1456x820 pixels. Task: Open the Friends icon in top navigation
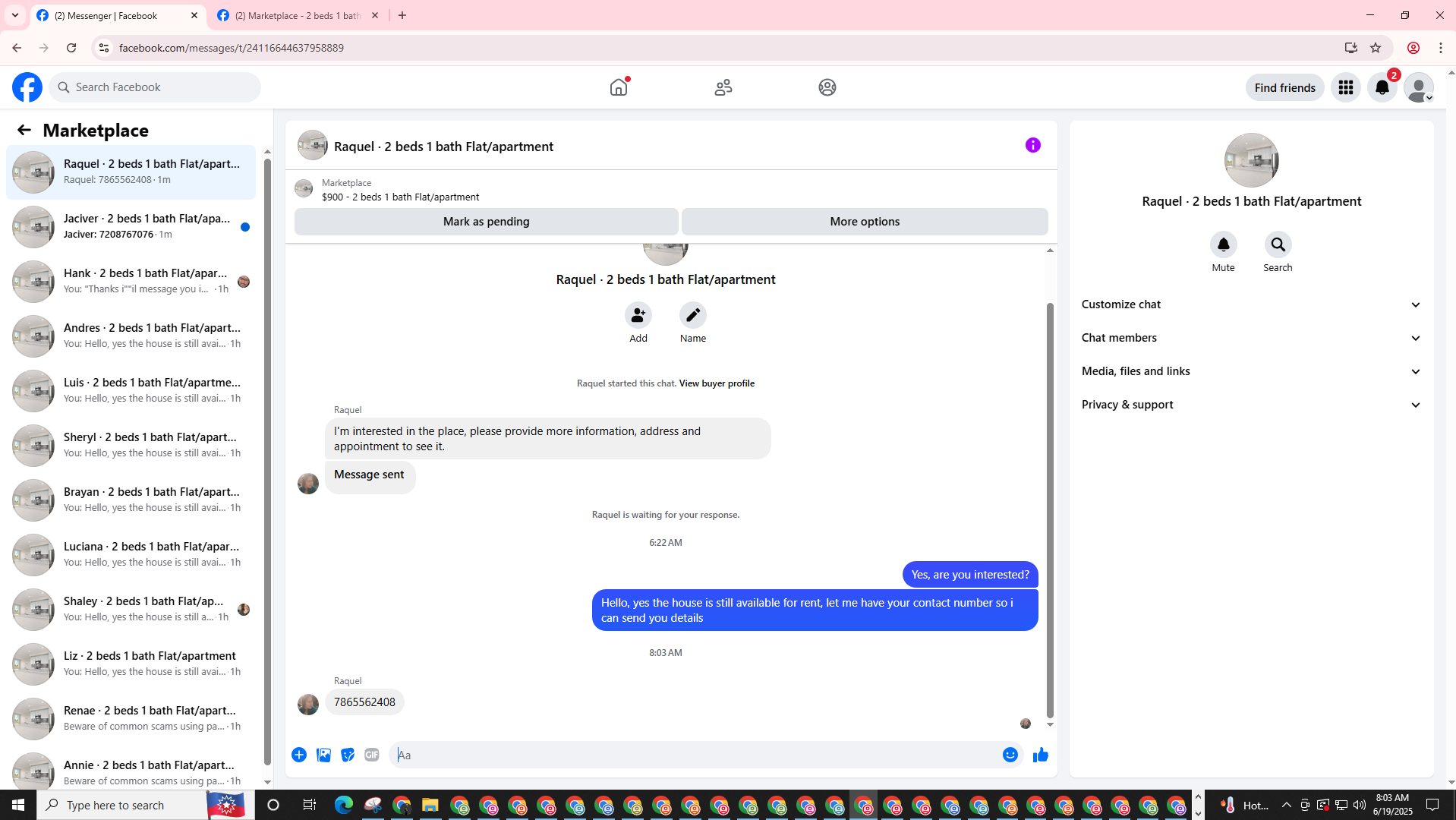(723, 87)
